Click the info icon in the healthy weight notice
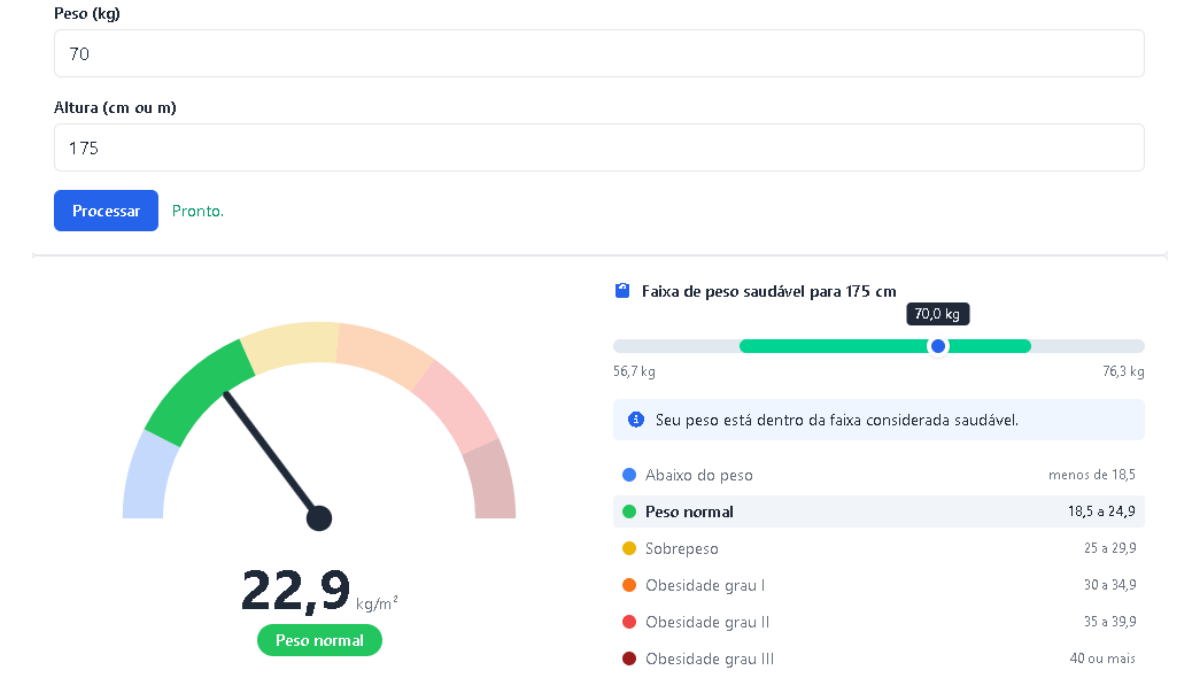1200x675 pixels. 636,420
